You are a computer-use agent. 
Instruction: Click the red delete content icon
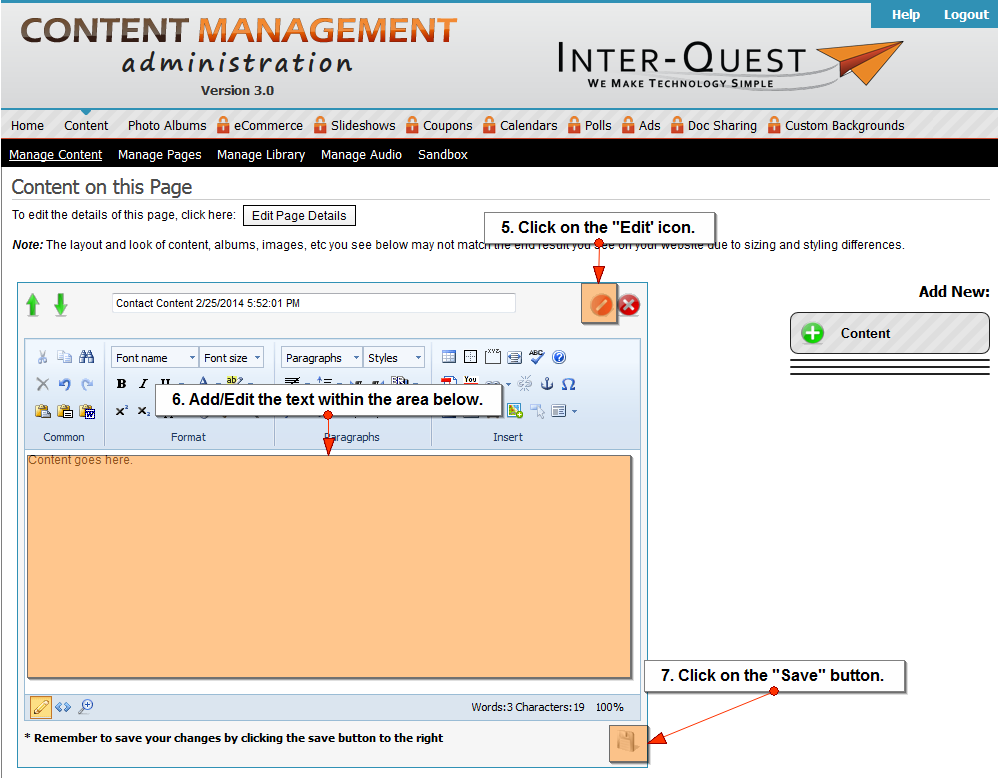click(x=629, y=305)
